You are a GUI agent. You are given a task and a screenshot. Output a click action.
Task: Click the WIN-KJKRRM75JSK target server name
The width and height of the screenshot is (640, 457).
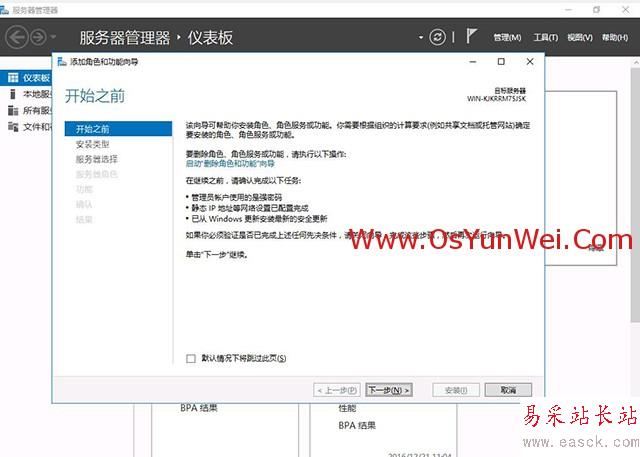[496, 98]
